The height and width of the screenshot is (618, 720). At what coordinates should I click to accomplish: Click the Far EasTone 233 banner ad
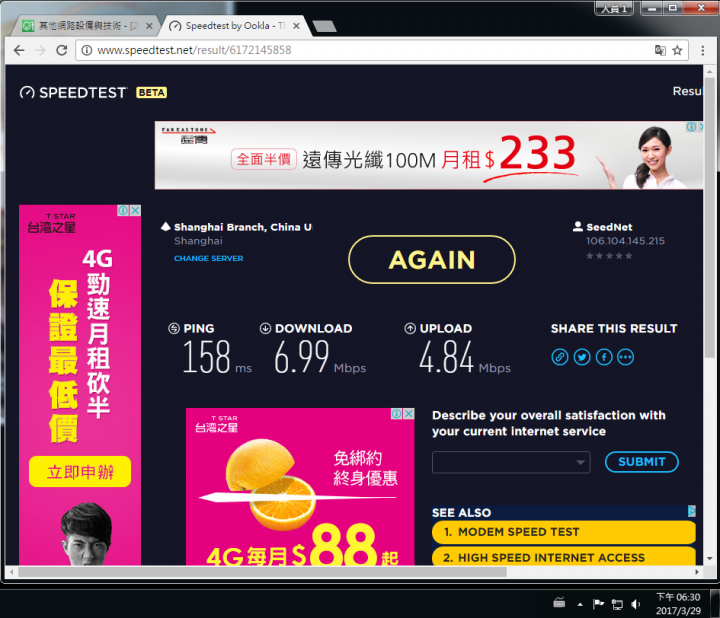(x=428, y=155)
